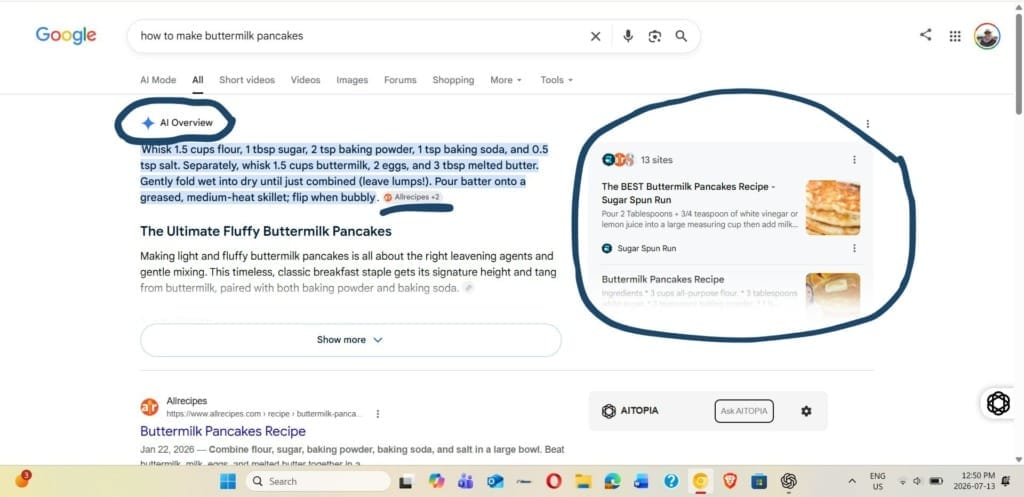
Task: Open the AI Overview three-dot options menu
Action: 867,123
